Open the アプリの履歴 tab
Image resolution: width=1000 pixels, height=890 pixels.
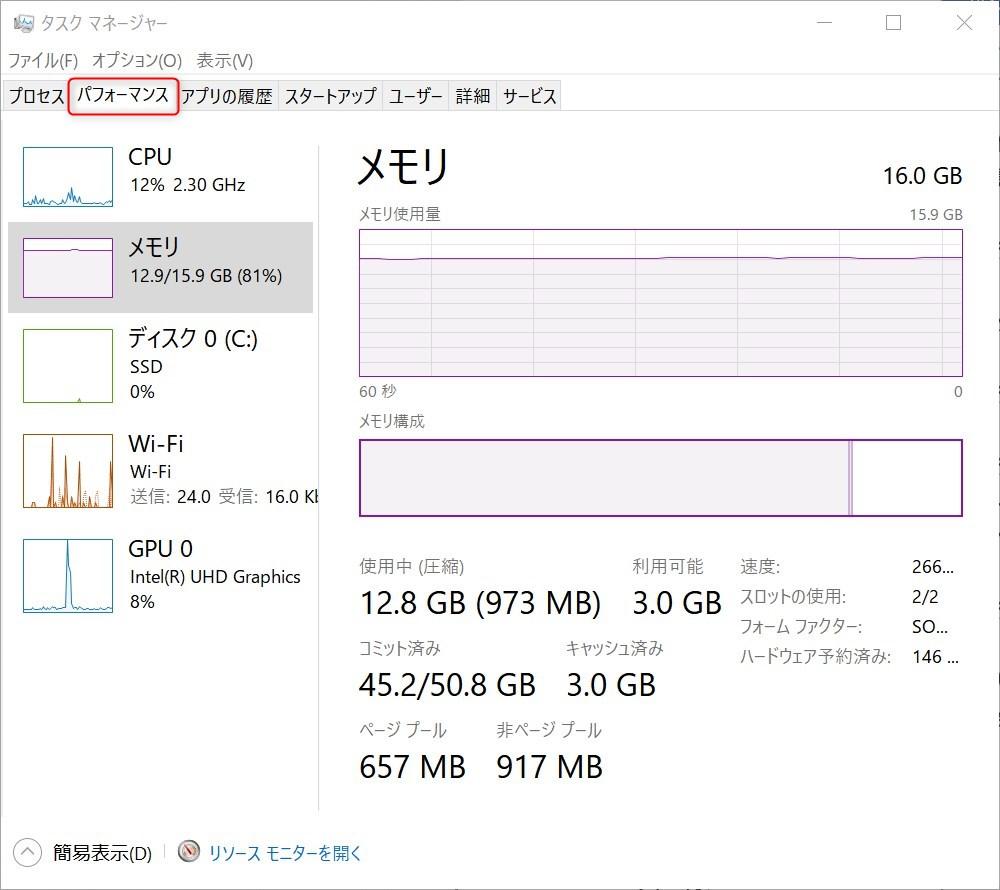(x=227, y=95)
